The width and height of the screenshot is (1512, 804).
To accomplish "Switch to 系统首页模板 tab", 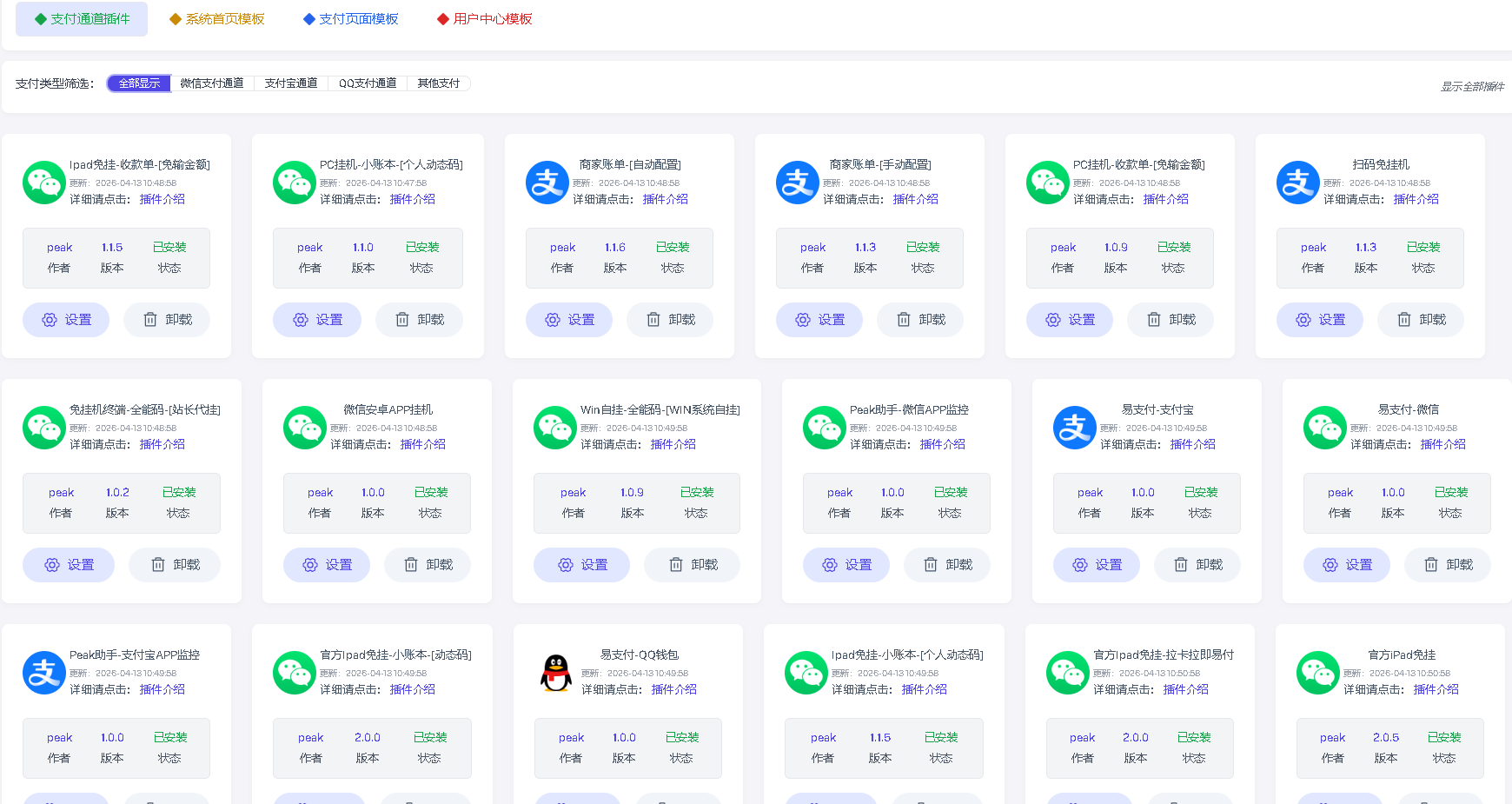I will 217,19.
